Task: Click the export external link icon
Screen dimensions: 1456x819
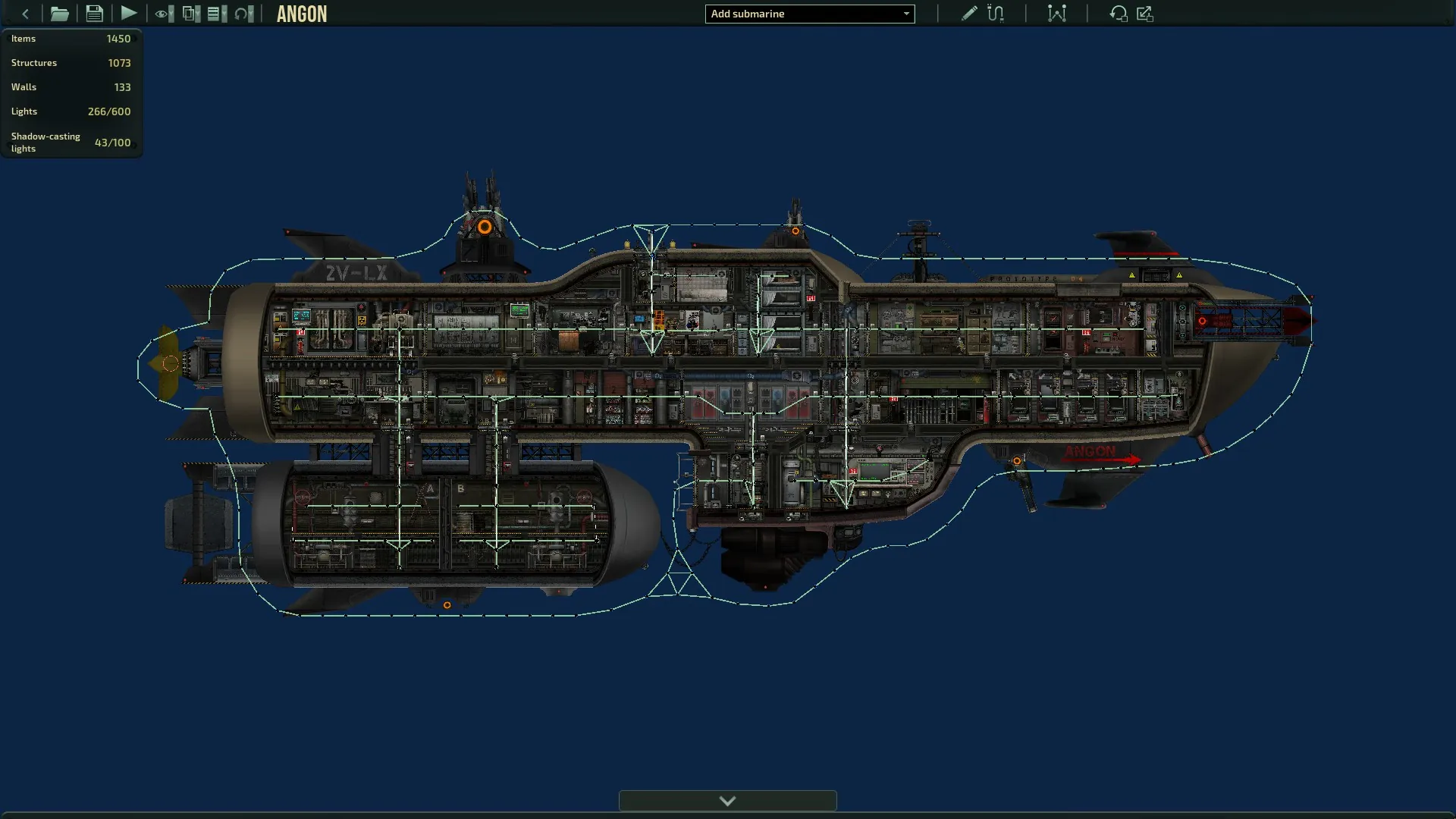Action: pos(1145,14)
